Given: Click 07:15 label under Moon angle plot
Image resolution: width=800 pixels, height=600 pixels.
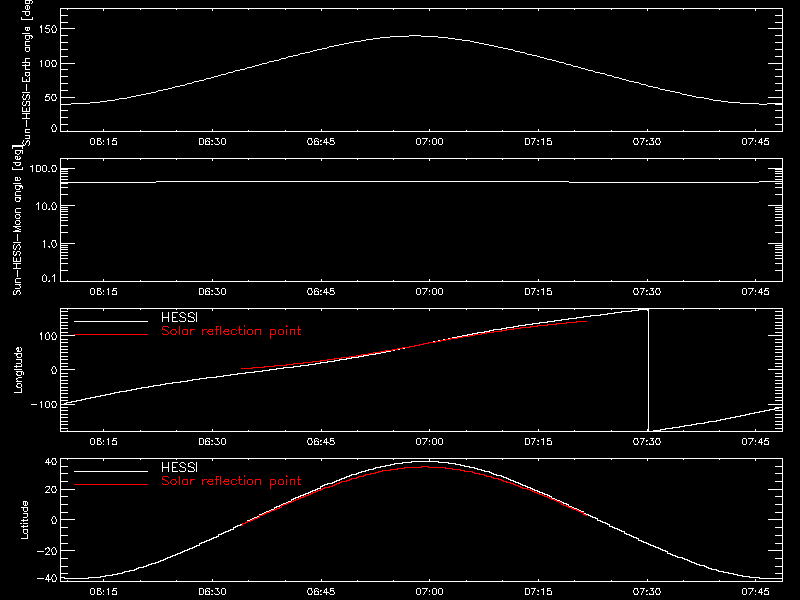Looking at the screenshot, I should point(538,292).
